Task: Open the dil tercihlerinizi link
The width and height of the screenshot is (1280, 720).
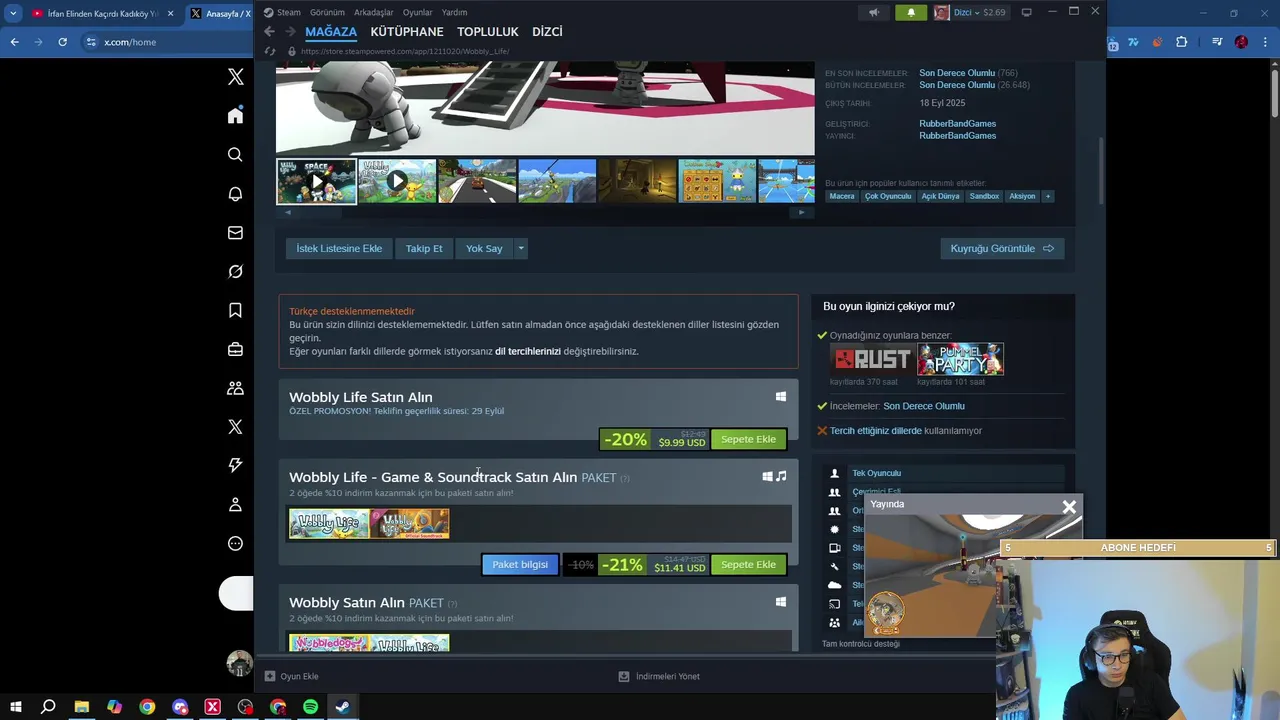Action: click(528, 351)
